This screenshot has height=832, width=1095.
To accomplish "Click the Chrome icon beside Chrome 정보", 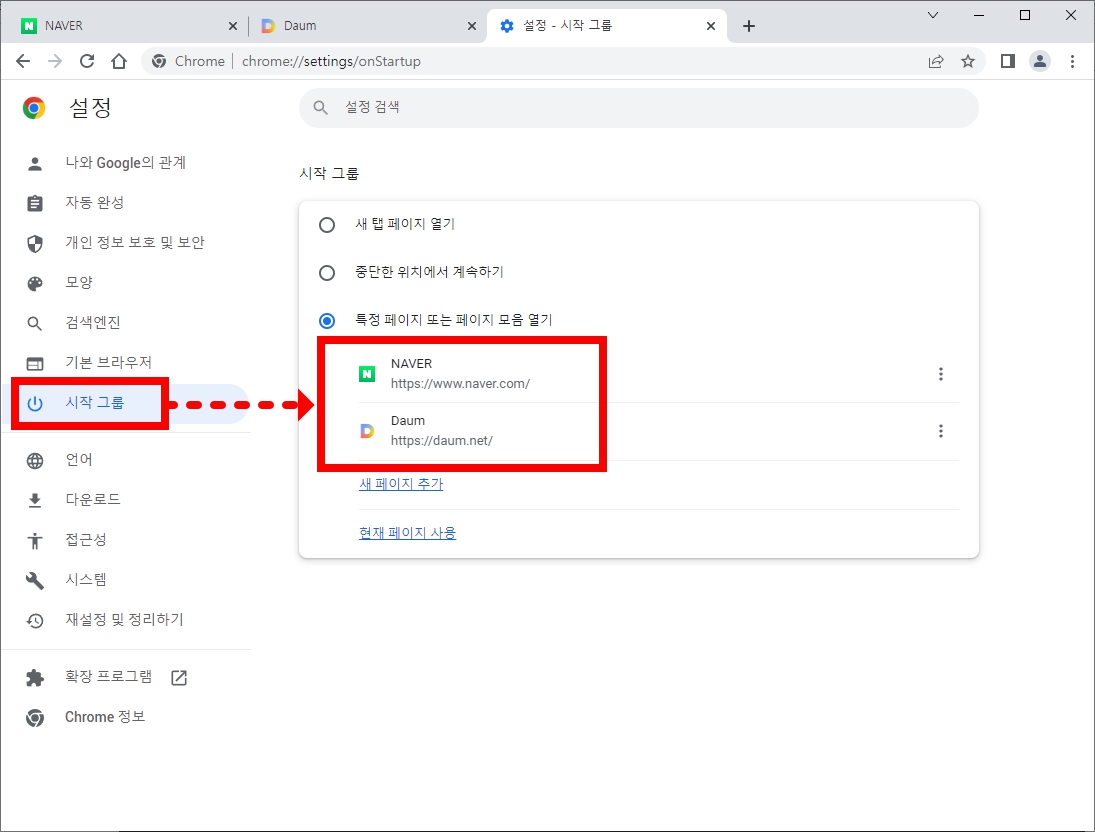I will [x=34, y=717].
